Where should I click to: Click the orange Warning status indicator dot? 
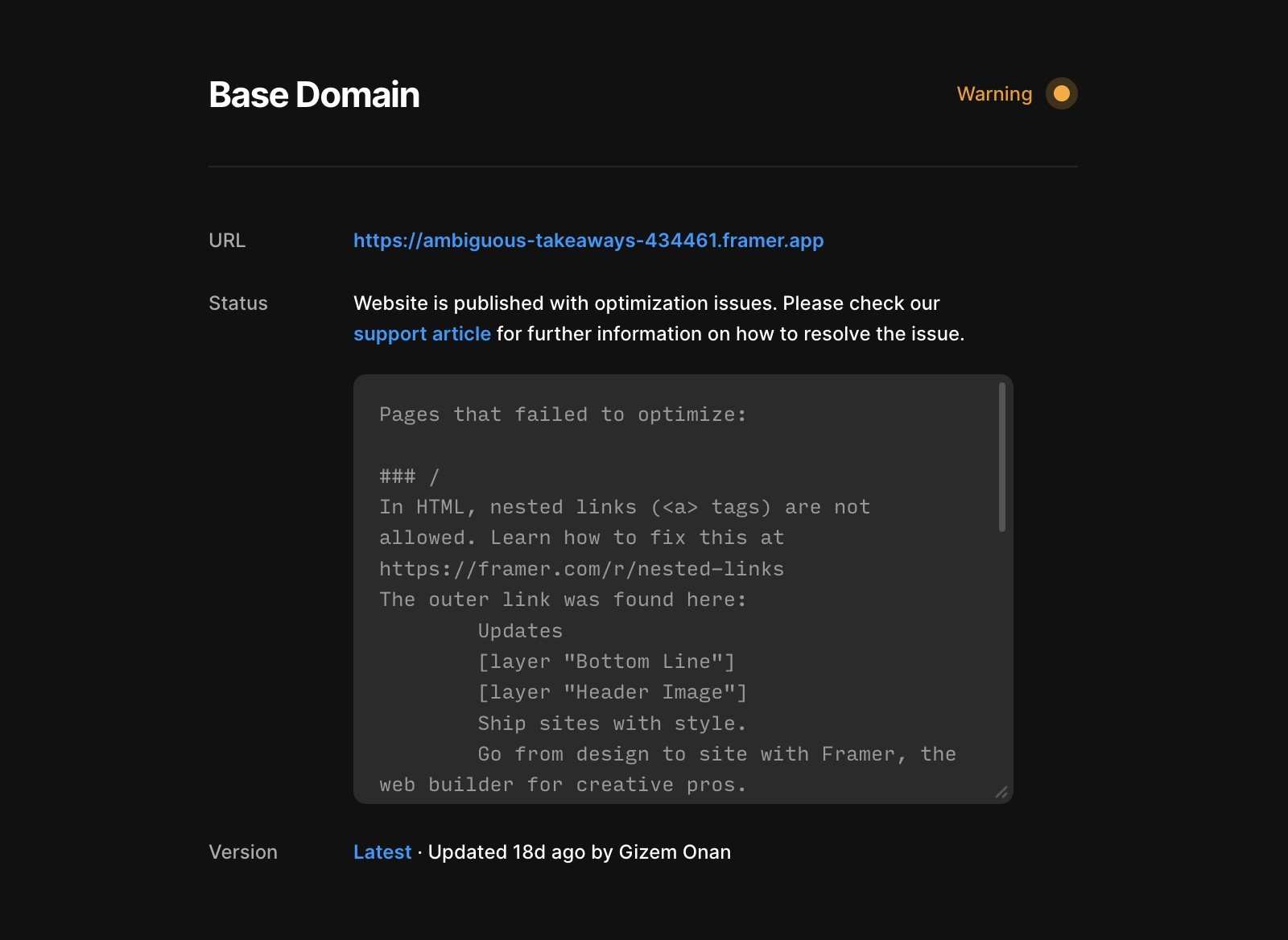pos(1061,93)
